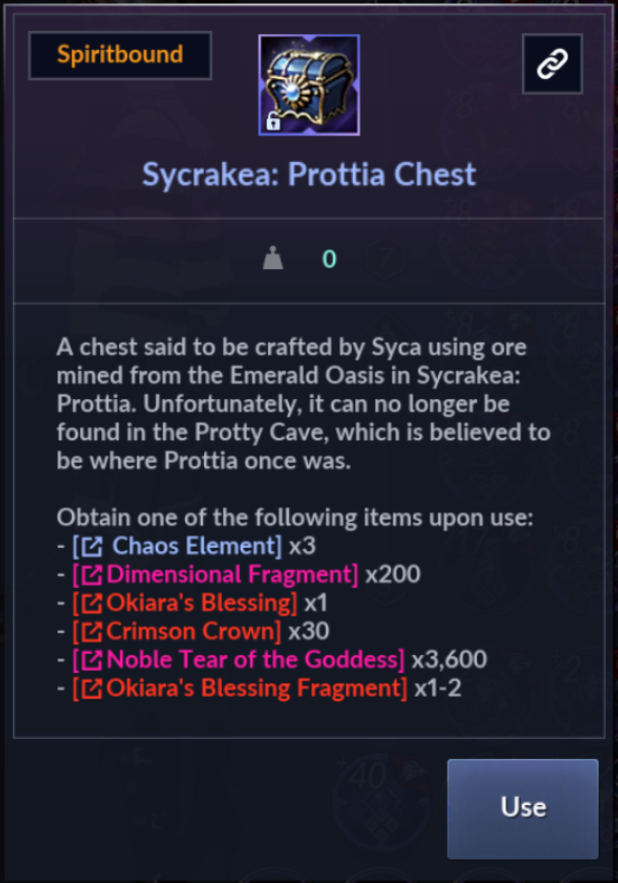618x883 pixels.
Task: Click external-link icon beside Dimensional Fragment
Action: click(92, 575)
